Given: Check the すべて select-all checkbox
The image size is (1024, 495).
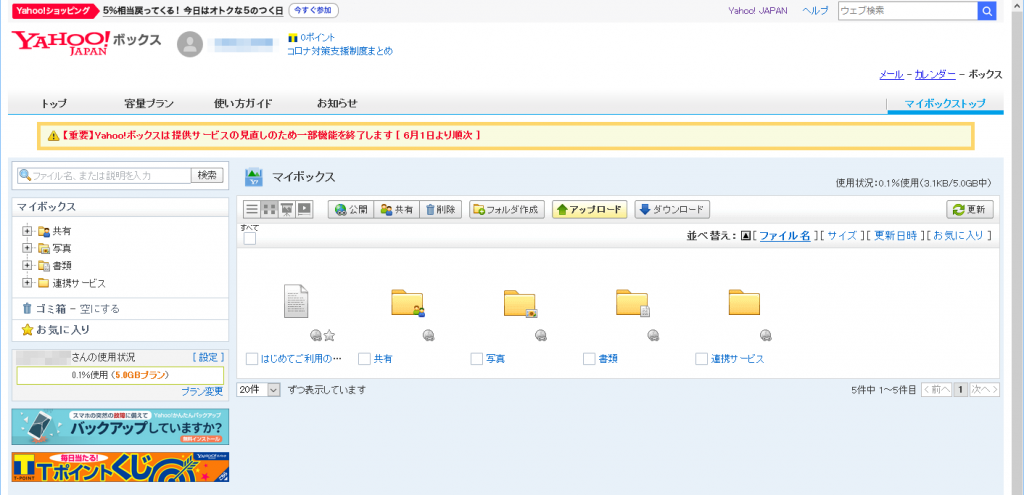Looking at the screenshot, I should click(250, 238).
